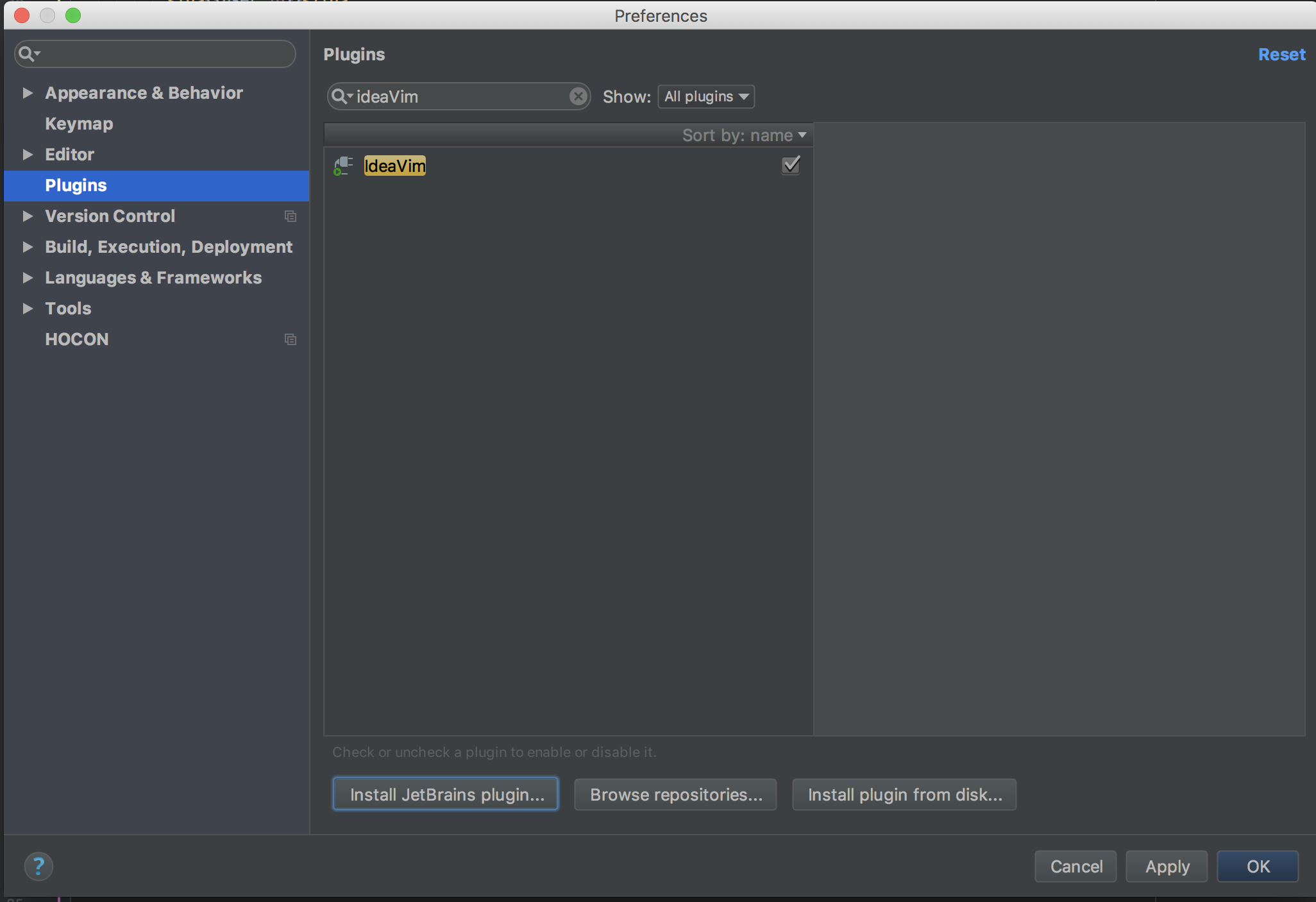The height and width of the screenshot is (902, 1316).
Task: Click the HOCON project-level icon
Action: (291, 339)
